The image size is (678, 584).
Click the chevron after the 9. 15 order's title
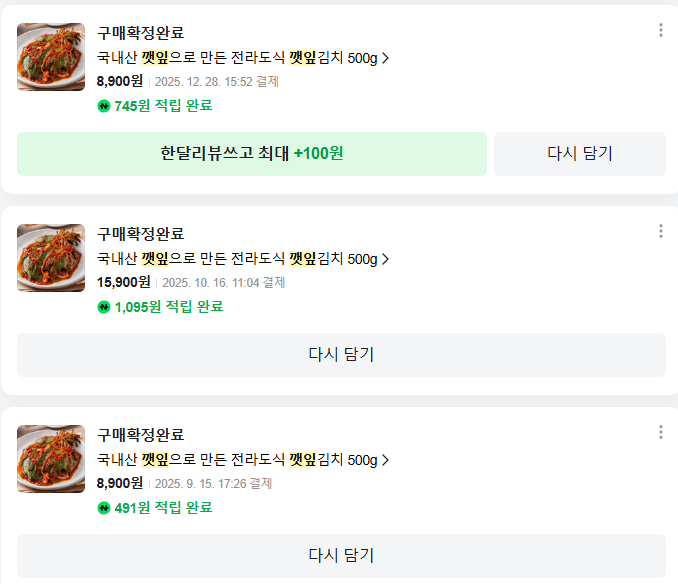[386, 460]
